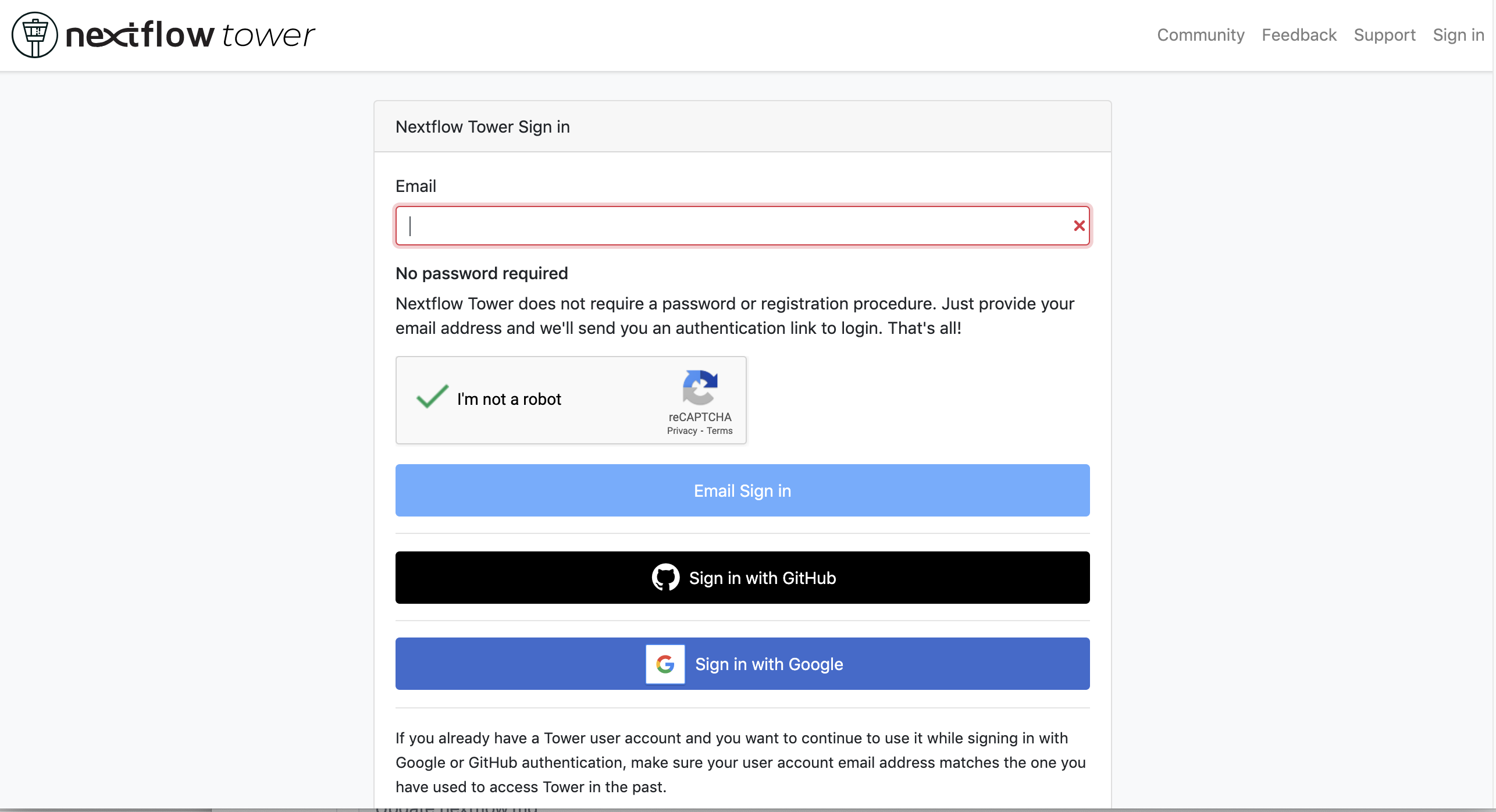Focus the Email input field

742,226
